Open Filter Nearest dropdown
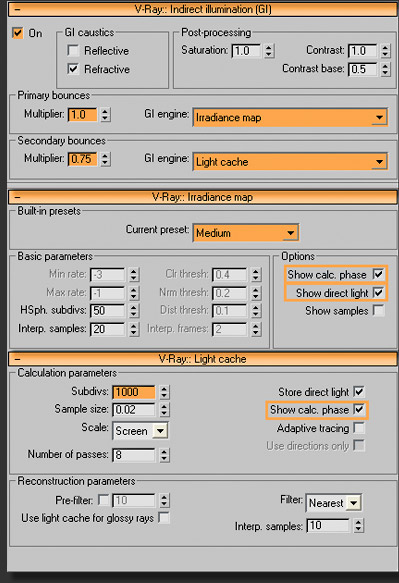Screen dimensions: 399x583 coord(334,503)
